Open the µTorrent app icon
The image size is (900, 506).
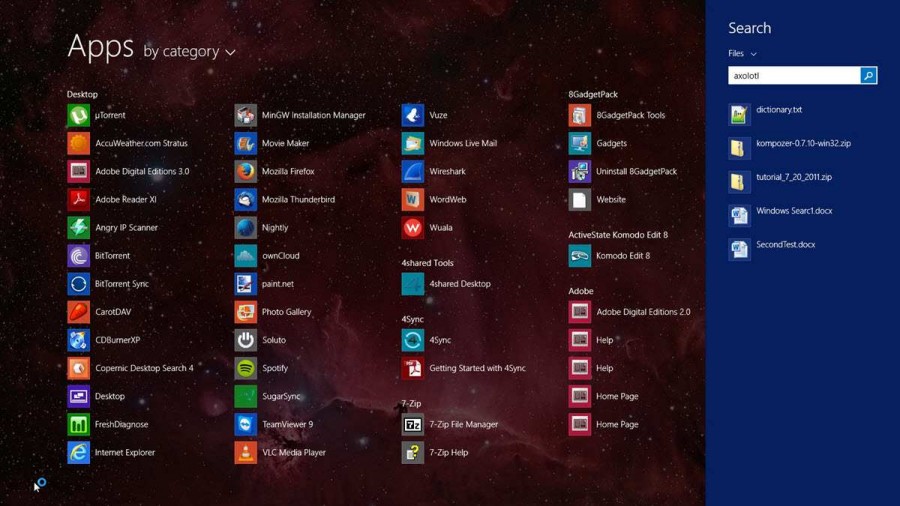79,115
